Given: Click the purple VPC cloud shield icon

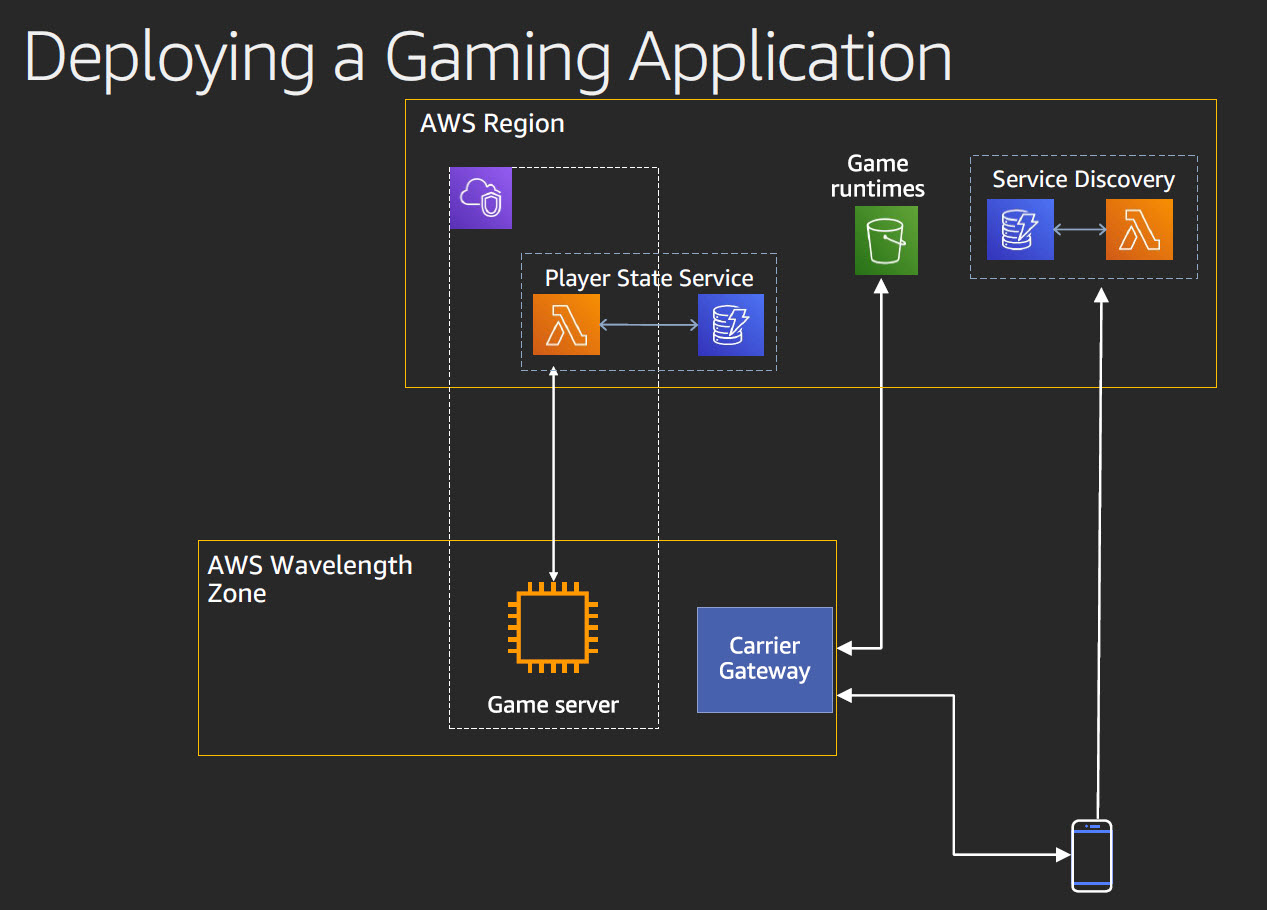Looking at the screenshot, I should coord(481,198).
